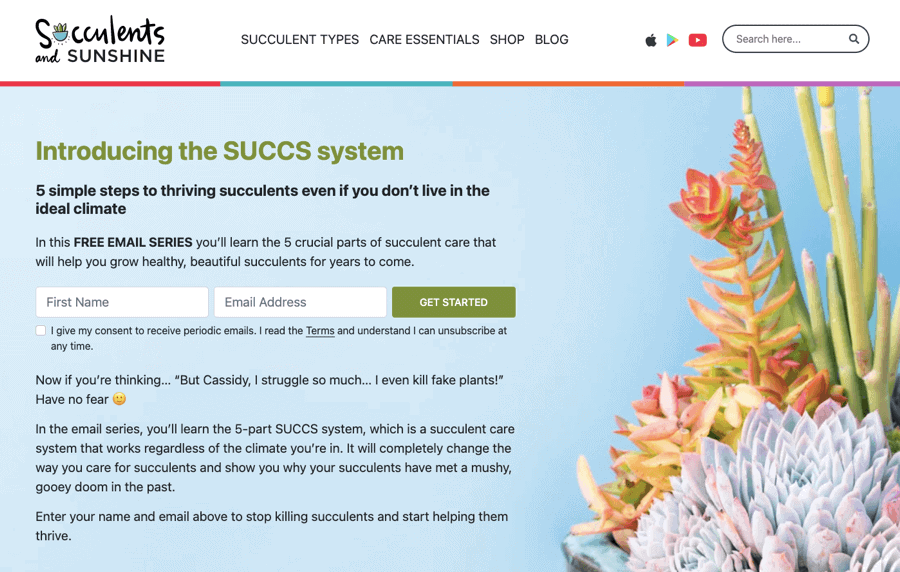Click the red segment of the color bar
Screen dimensions: 900x572
pos(110,84)
